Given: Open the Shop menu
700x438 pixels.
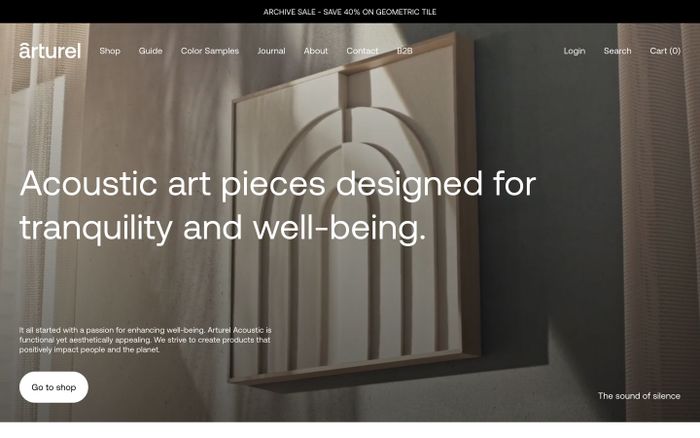Looking at the screenshot, I should pyautogui.click(x=110, y=51).
